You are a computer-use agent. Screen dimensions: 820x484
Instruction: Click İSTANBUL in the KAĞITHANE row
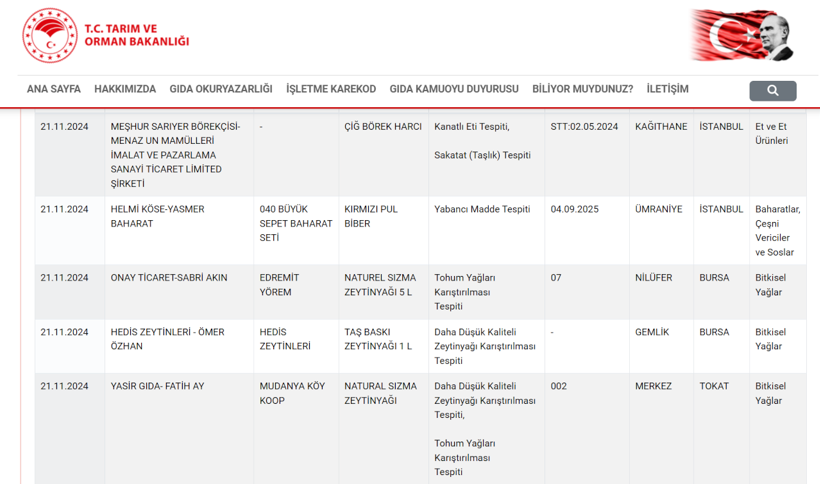tap(721, 126)
